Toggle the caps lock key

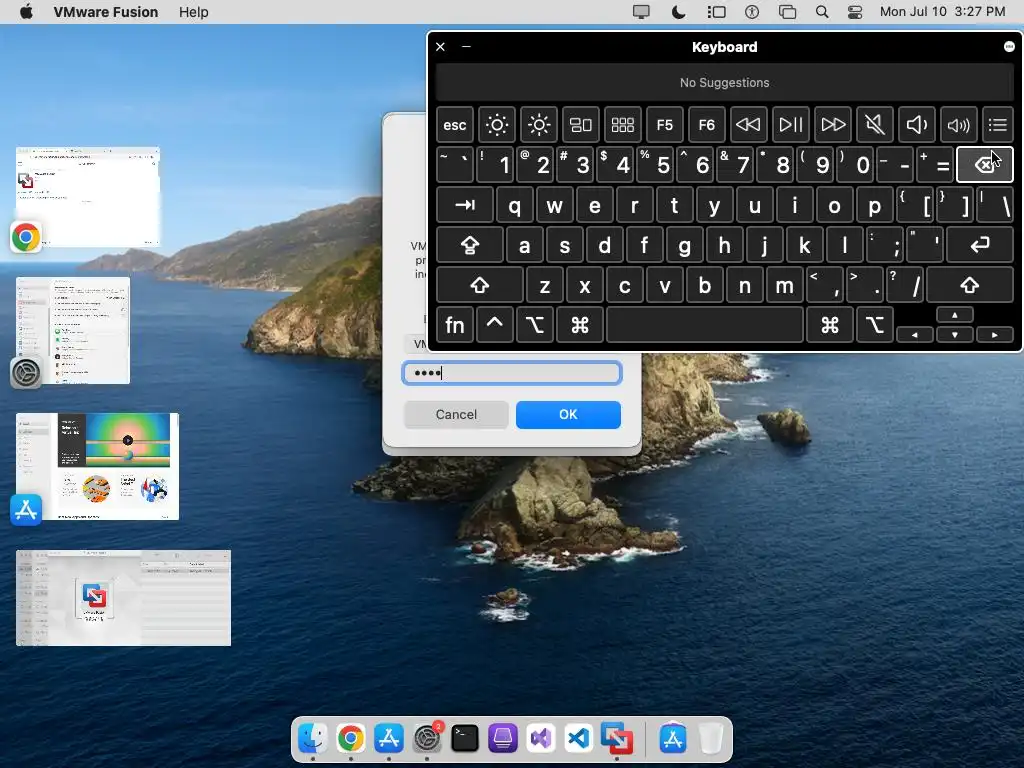470,245
